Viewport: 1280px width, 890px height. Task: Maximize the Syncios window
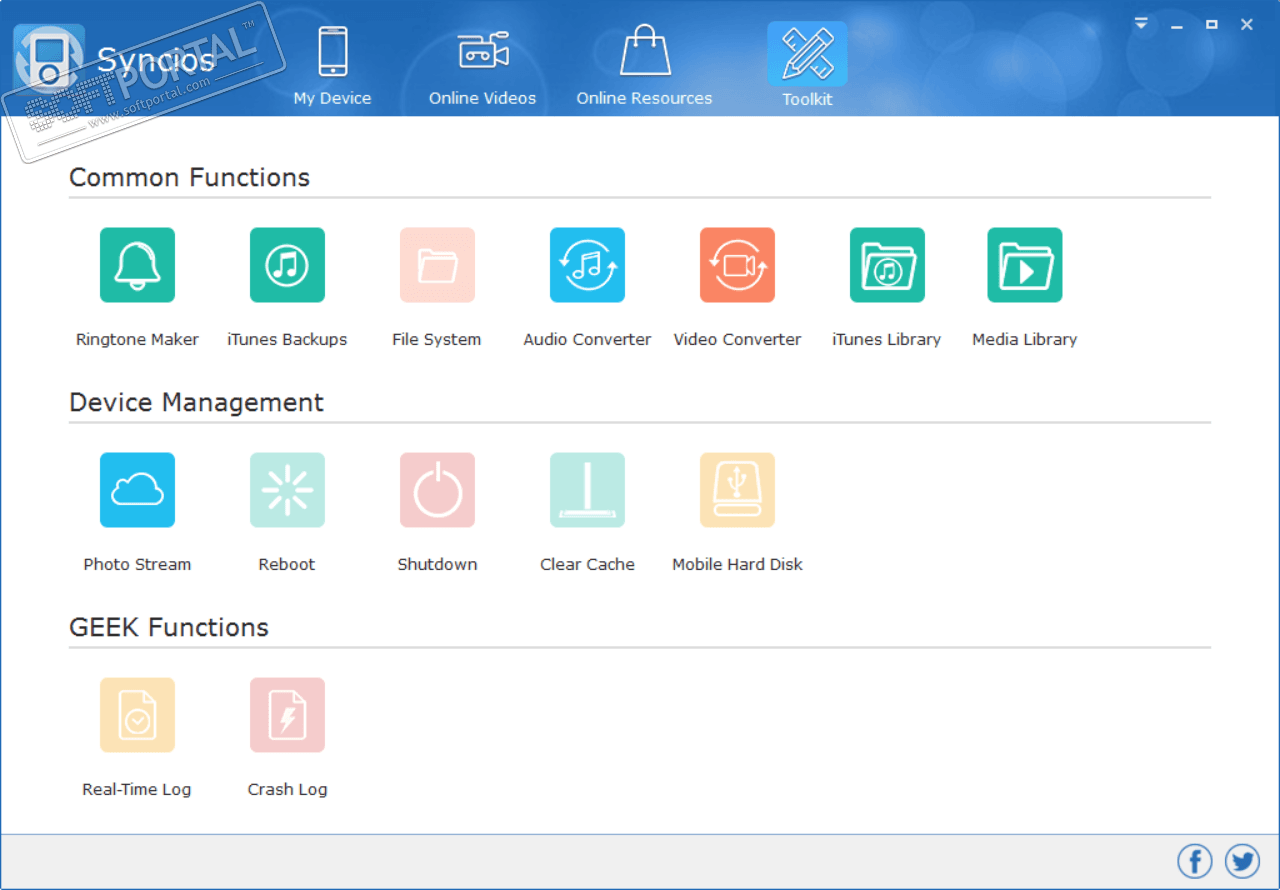(1212, 25)
